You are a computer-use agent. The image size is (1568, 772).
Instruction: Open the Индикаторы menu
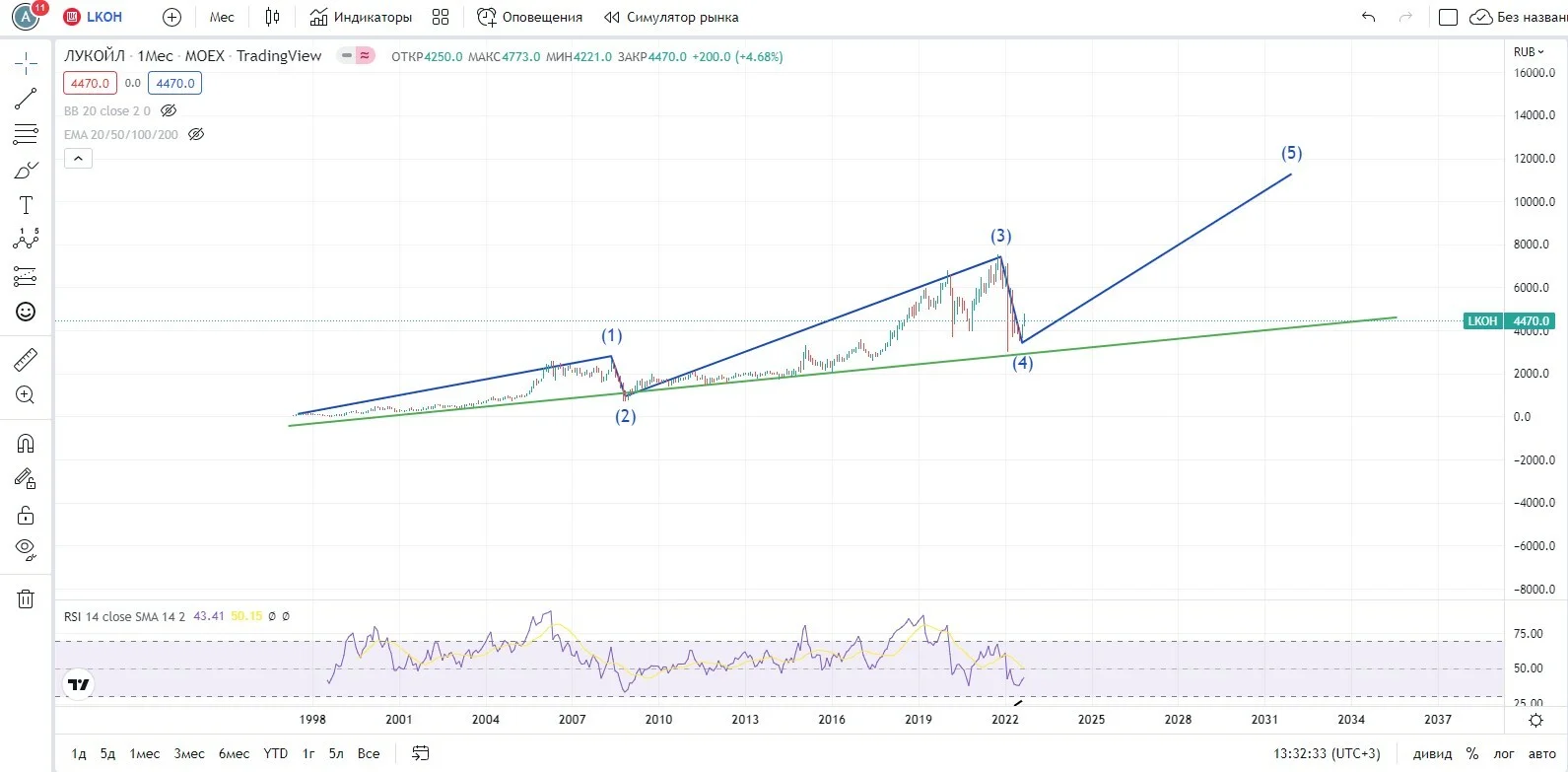[x=361, y=17]
